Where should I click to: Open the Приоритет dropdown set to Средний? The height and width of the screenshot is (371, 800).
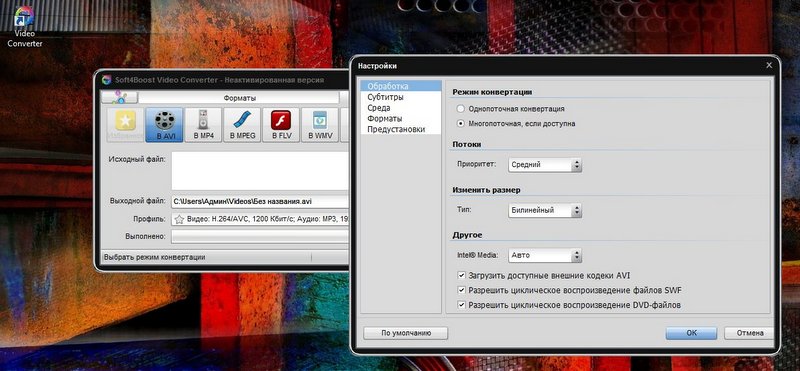click(x=545, y=165)
